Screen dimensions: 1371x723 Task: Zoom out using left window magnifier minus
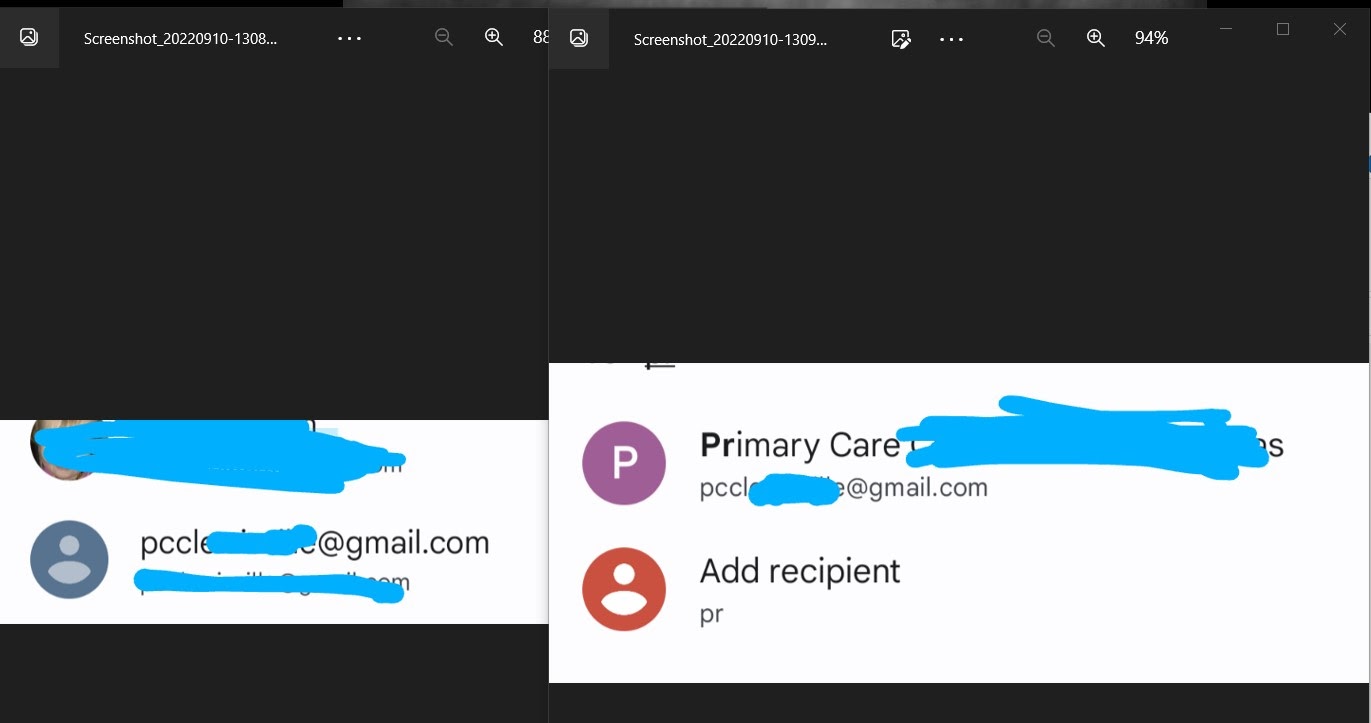tap(444, 38)
